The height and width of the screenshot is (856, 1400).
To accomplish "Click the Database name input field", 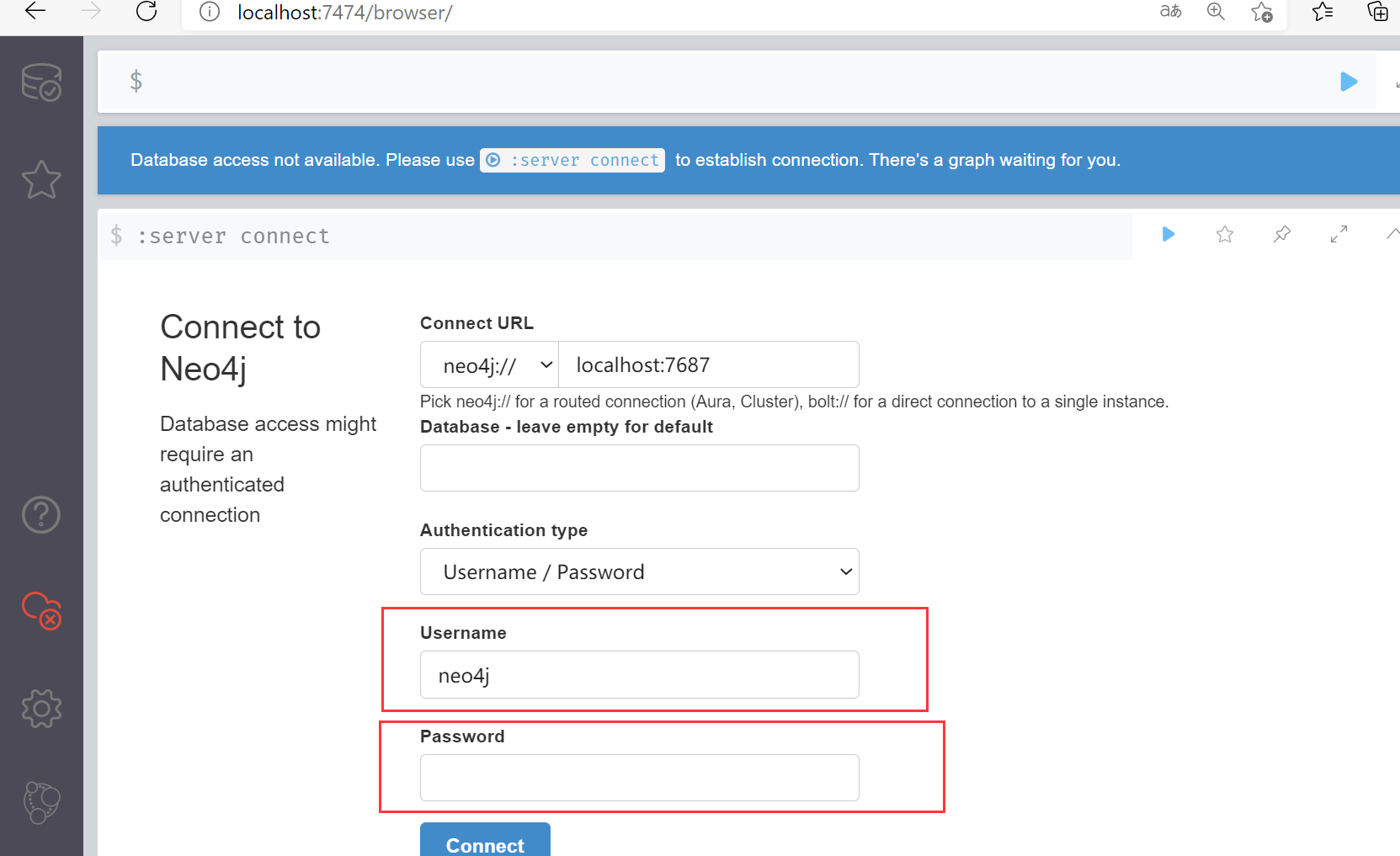I will click(x=640, y=468).
